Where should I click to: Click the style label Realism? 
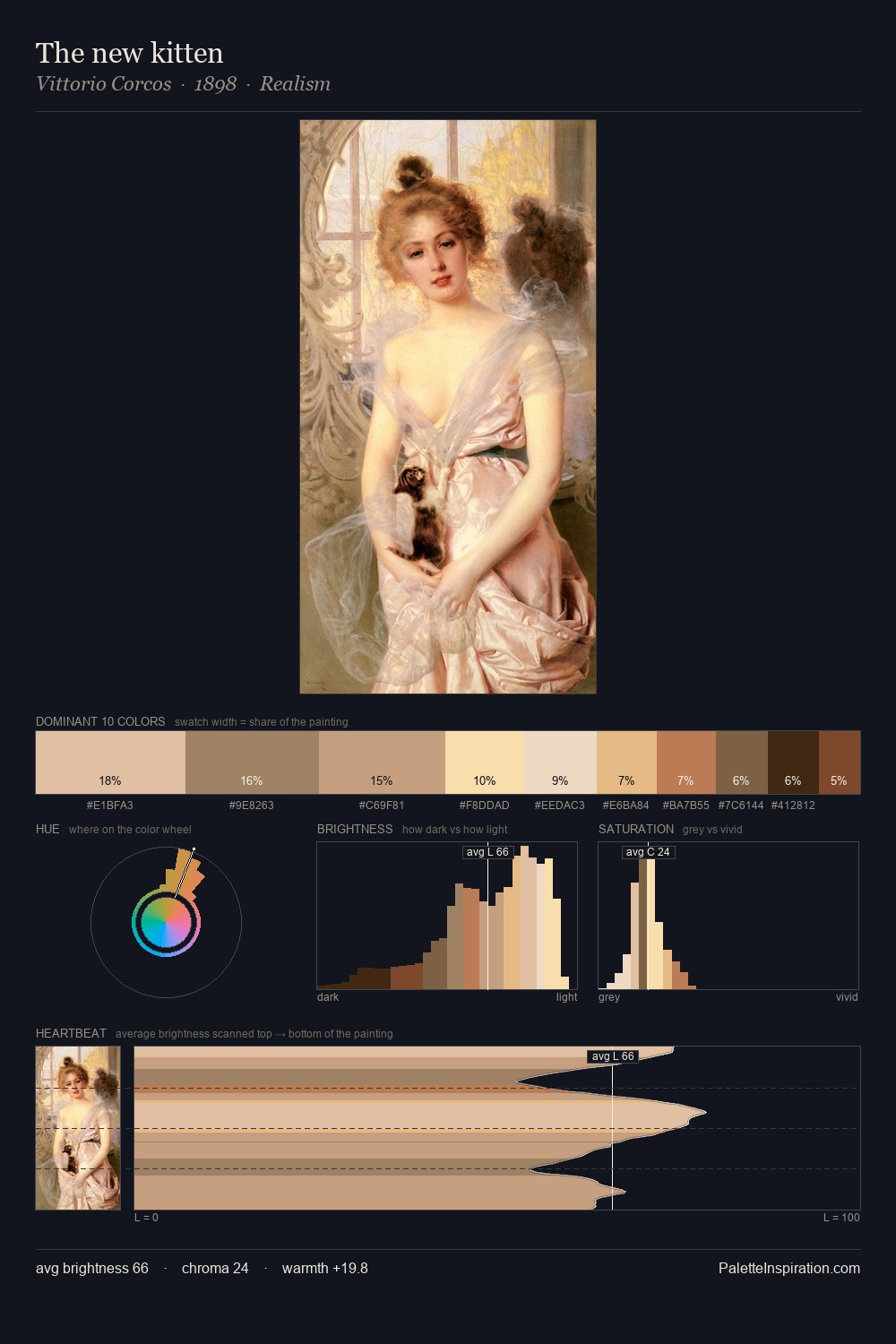tap(296, 84)
